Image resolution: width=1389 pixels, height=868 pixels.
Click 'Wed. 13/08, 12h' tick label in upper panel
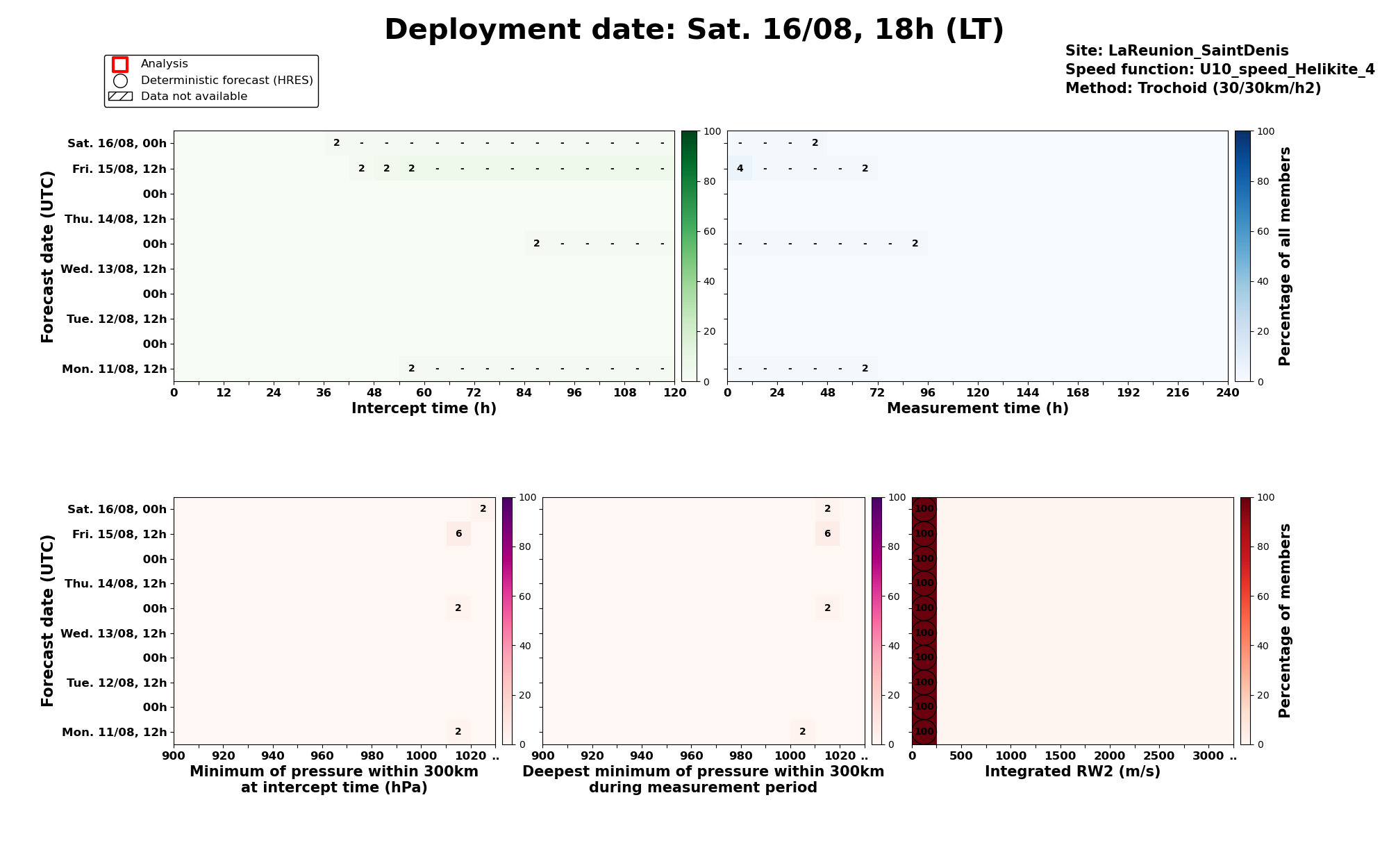[114, 269]
